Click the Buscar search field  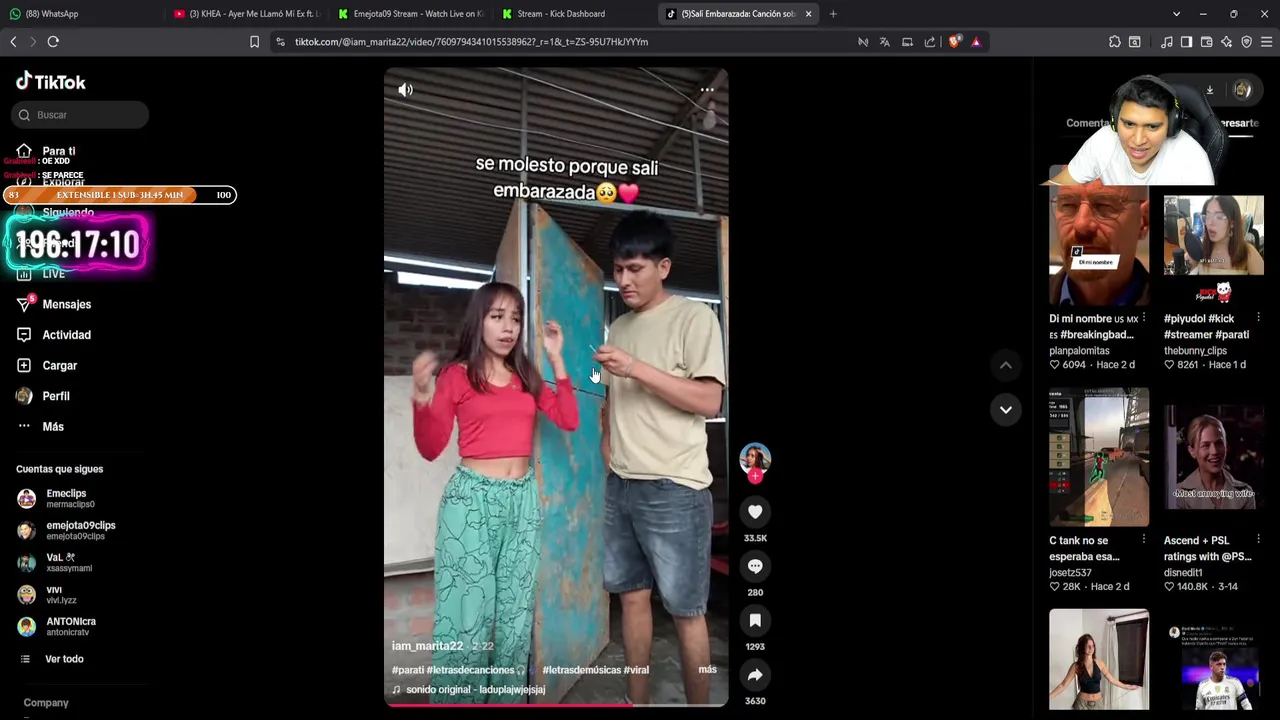(81, 115)
